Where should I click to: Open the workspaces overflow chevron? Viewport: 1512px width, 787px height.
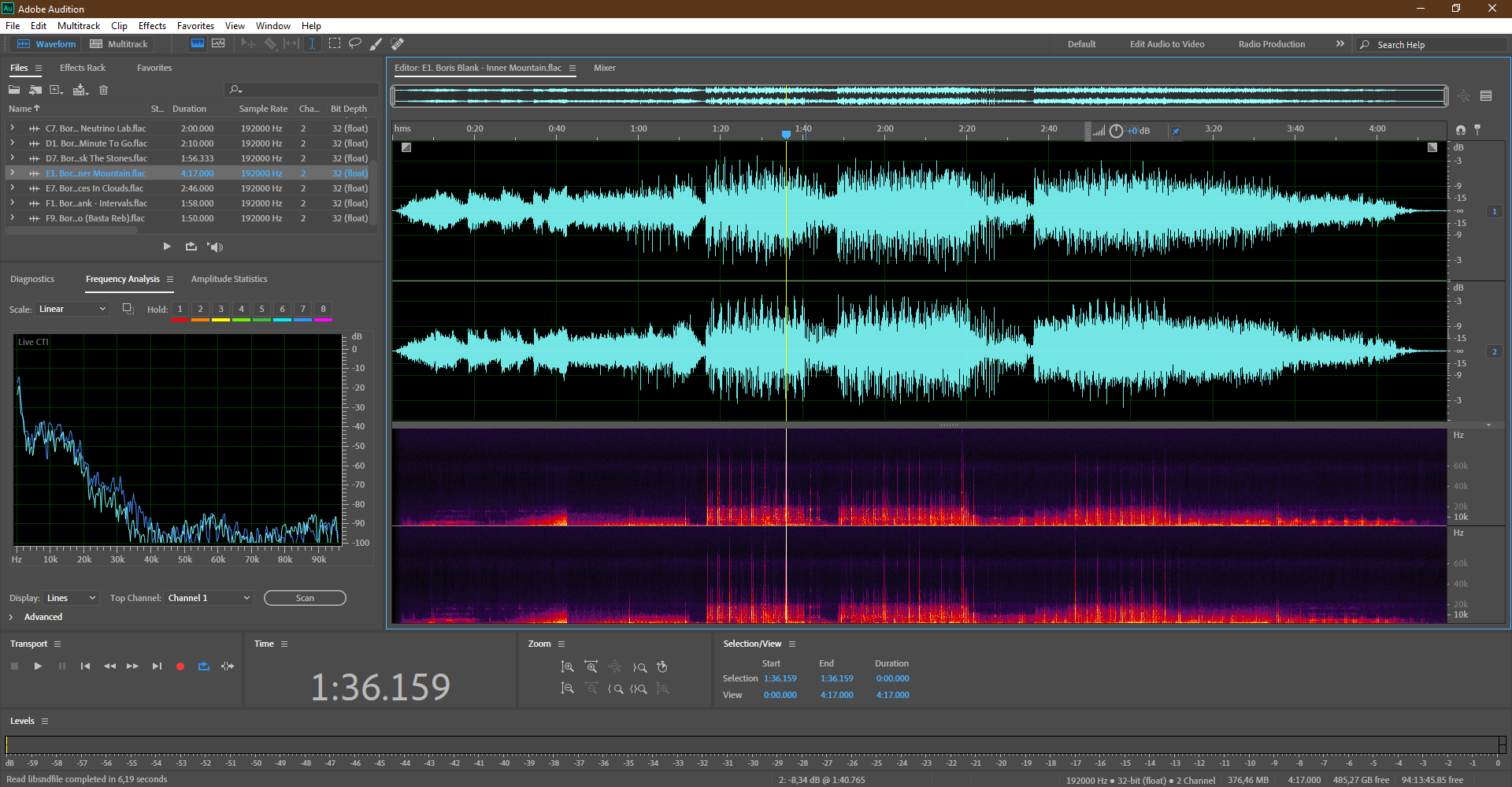tap(1340, 44)
